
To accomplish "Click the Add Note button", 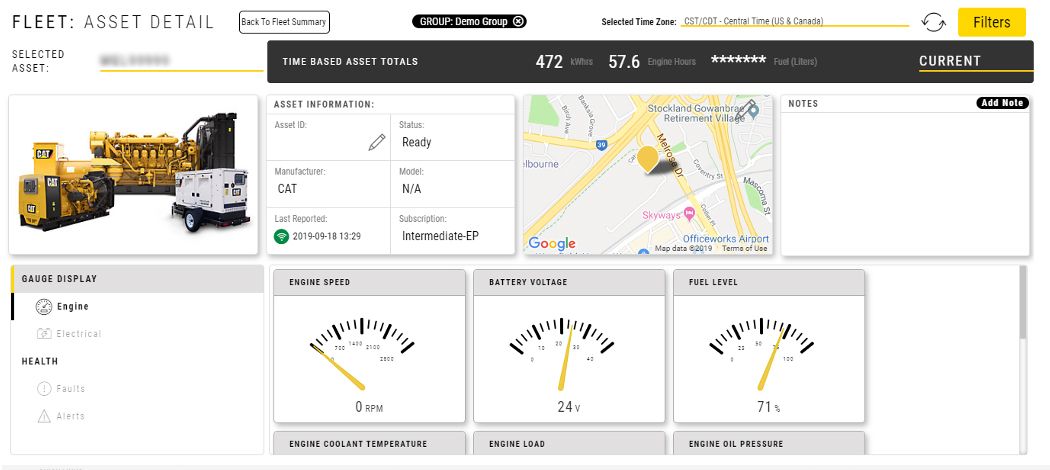I will (1002, 103).
